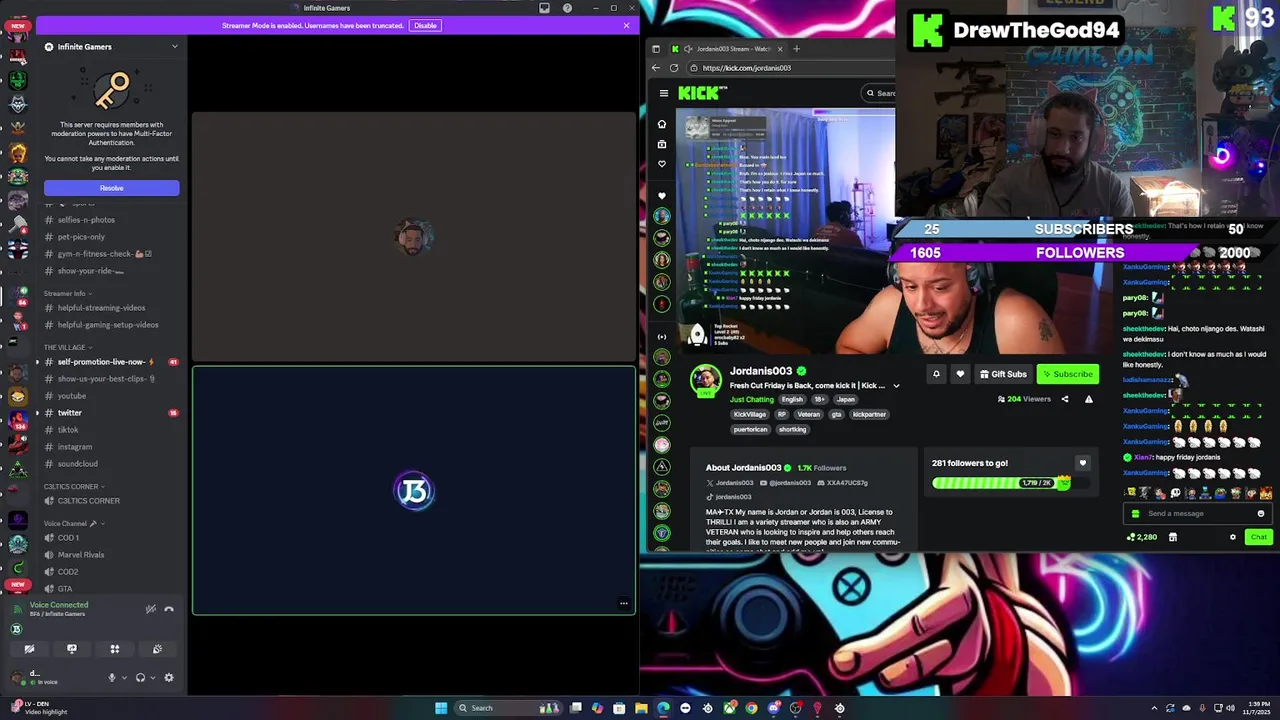Collapse THE VILLAGE category
This screenshot has width=1280, height=720.
pos(66,347)
